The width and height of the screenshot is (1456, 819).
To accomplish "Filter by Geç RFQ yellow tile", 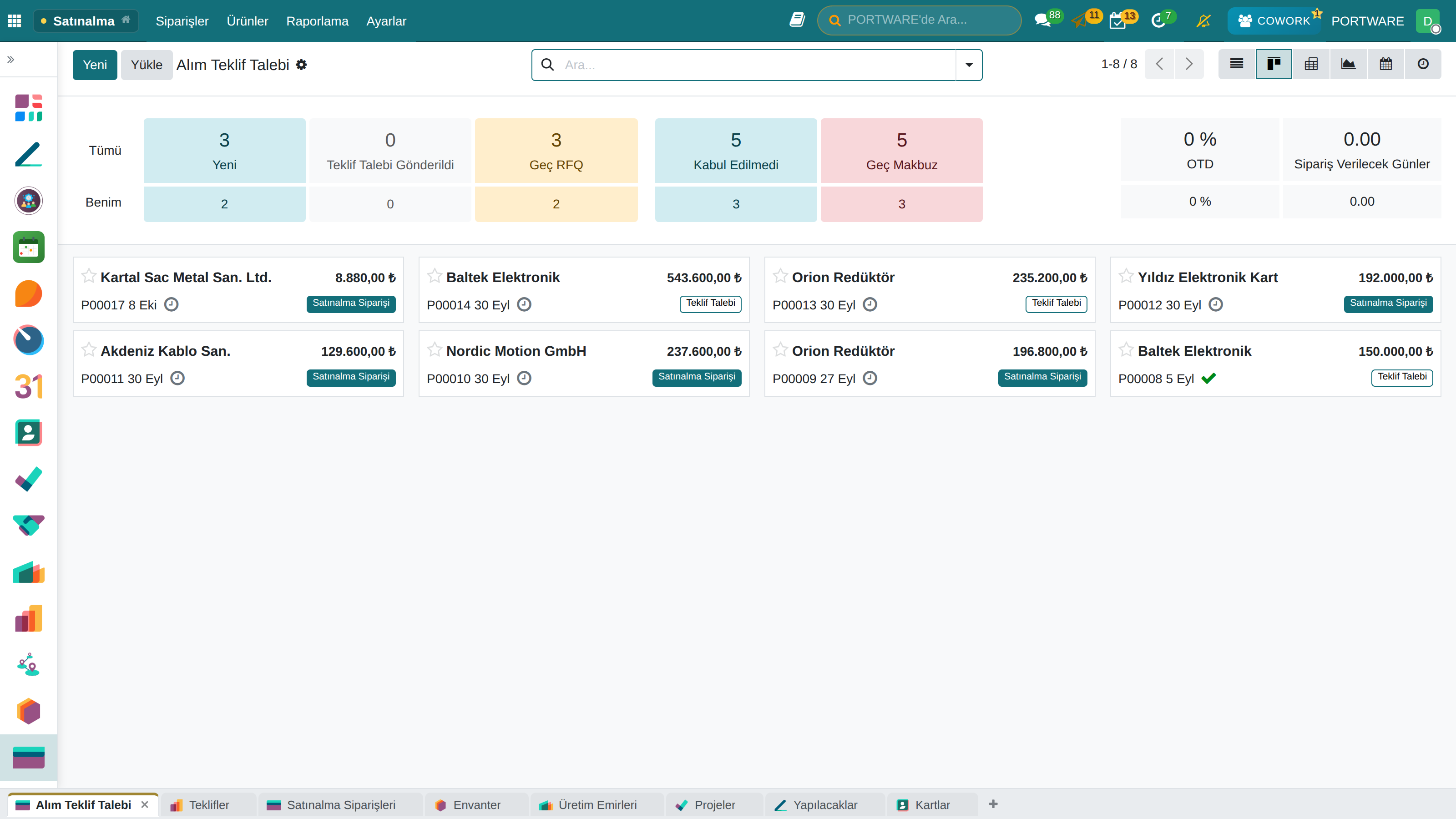I will 556,150.
